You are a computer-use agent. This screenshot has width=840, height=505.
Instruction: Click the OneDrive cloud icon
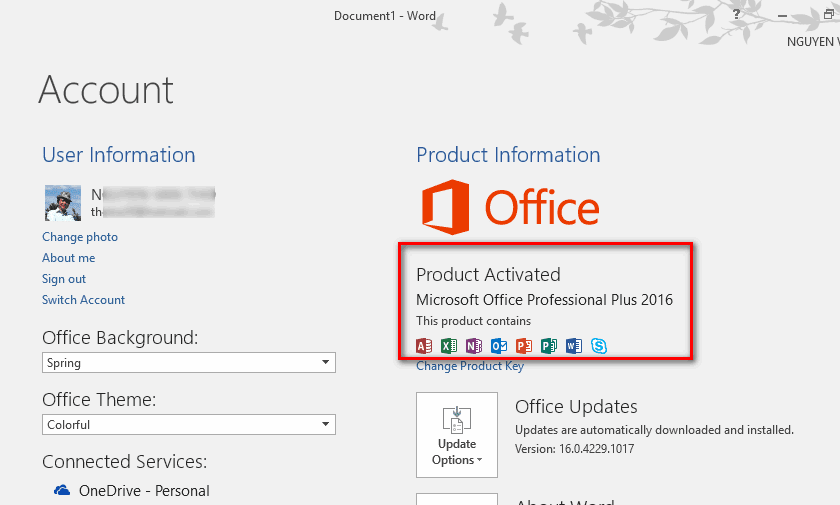click(62, 490)
